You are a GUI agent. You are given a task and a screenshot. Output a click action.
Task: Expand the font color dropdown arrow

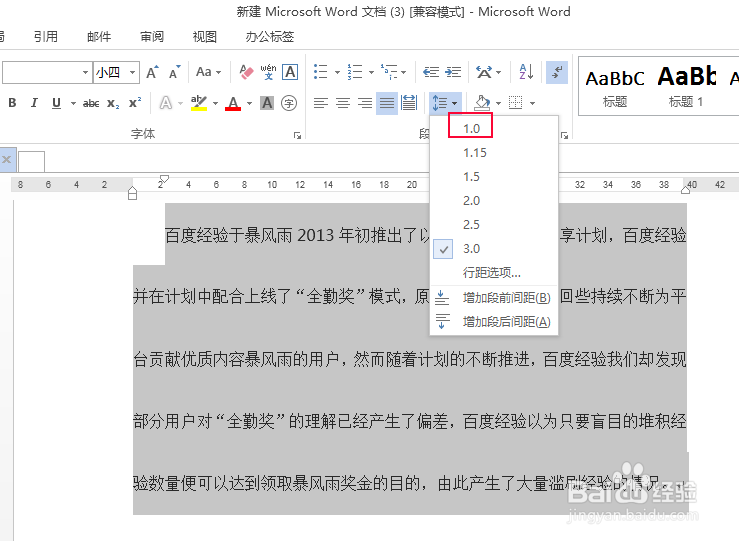pos(249,103)
